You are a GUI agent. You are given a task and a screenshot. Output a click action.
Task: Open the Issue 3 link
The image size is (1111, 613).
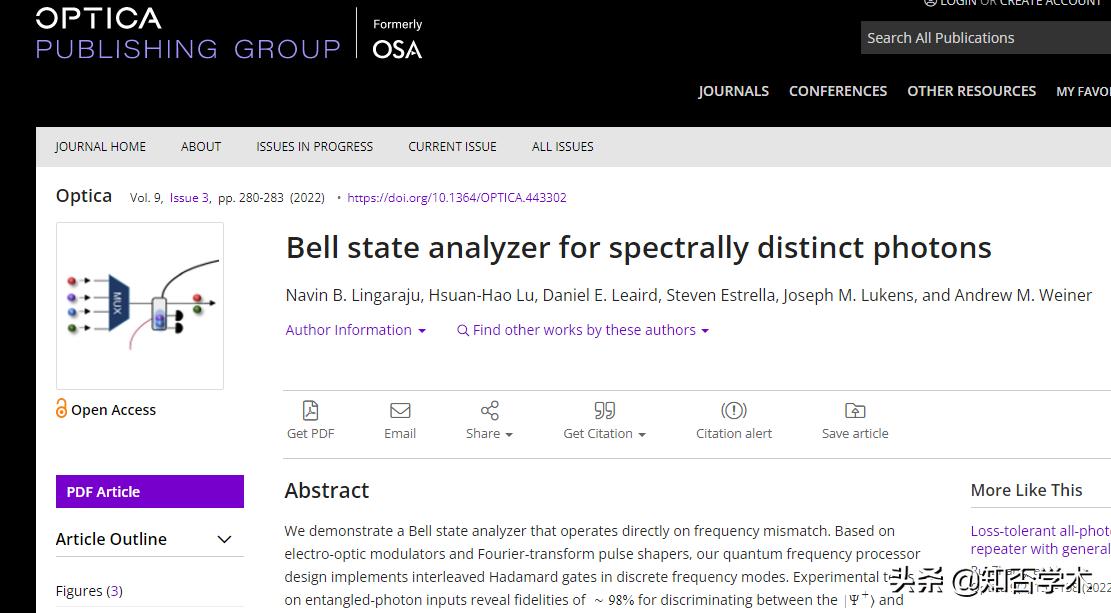click(x=189, y=198)
